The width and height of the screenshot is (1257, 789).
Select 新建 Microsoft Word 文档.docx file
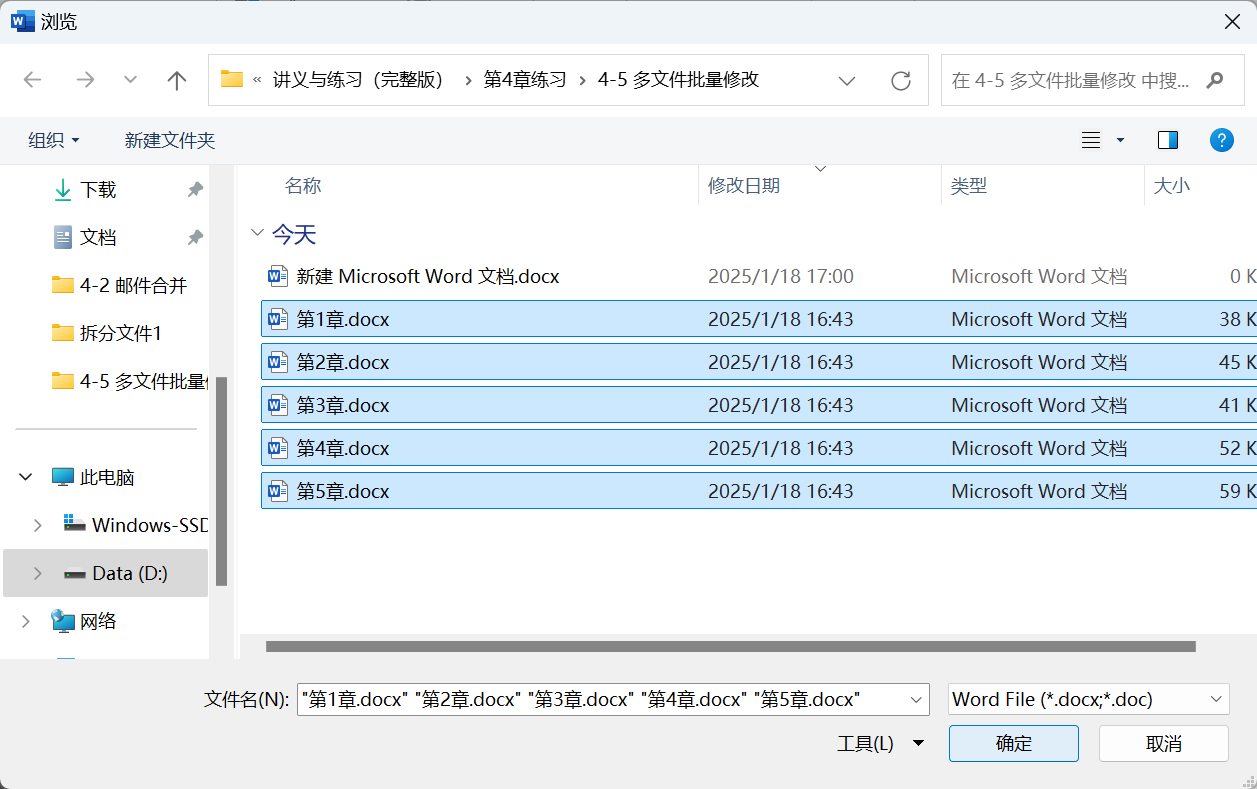point(428,276)
